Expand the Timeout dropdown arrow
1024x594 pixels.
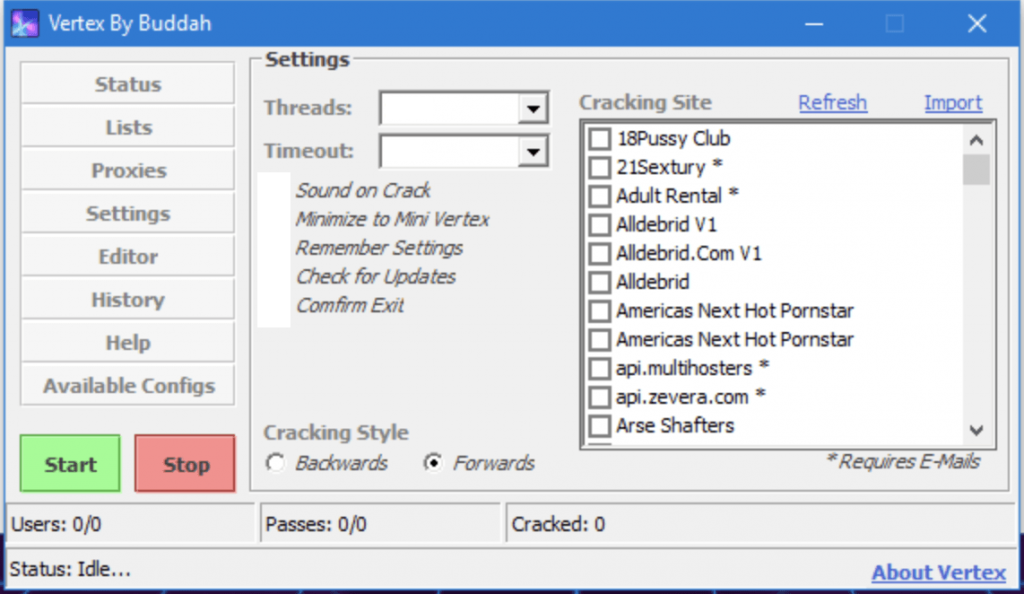coord(533,152)
